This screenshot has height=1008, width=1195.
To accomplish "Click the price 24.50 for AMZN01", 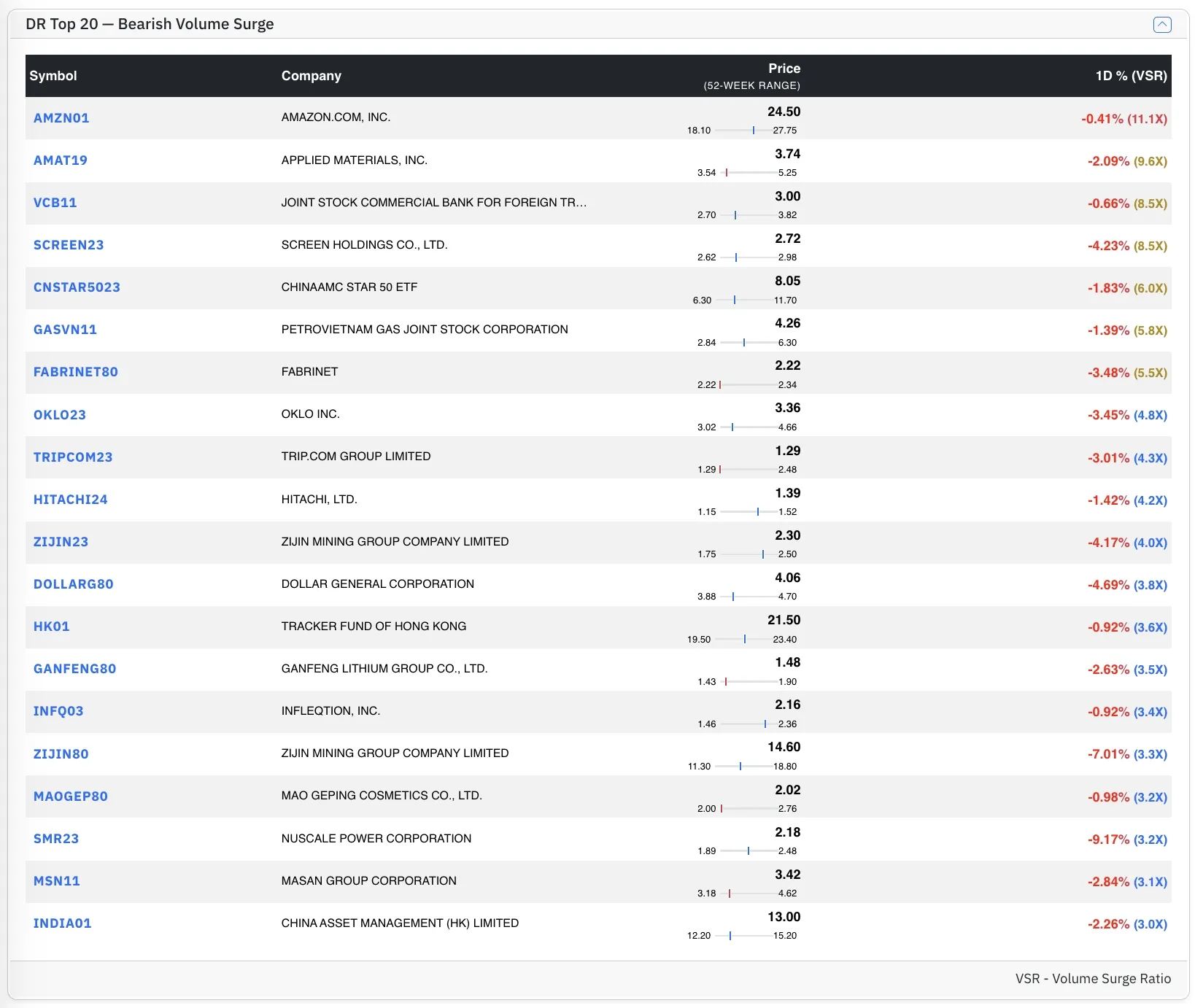I will [x=784, y=112].
